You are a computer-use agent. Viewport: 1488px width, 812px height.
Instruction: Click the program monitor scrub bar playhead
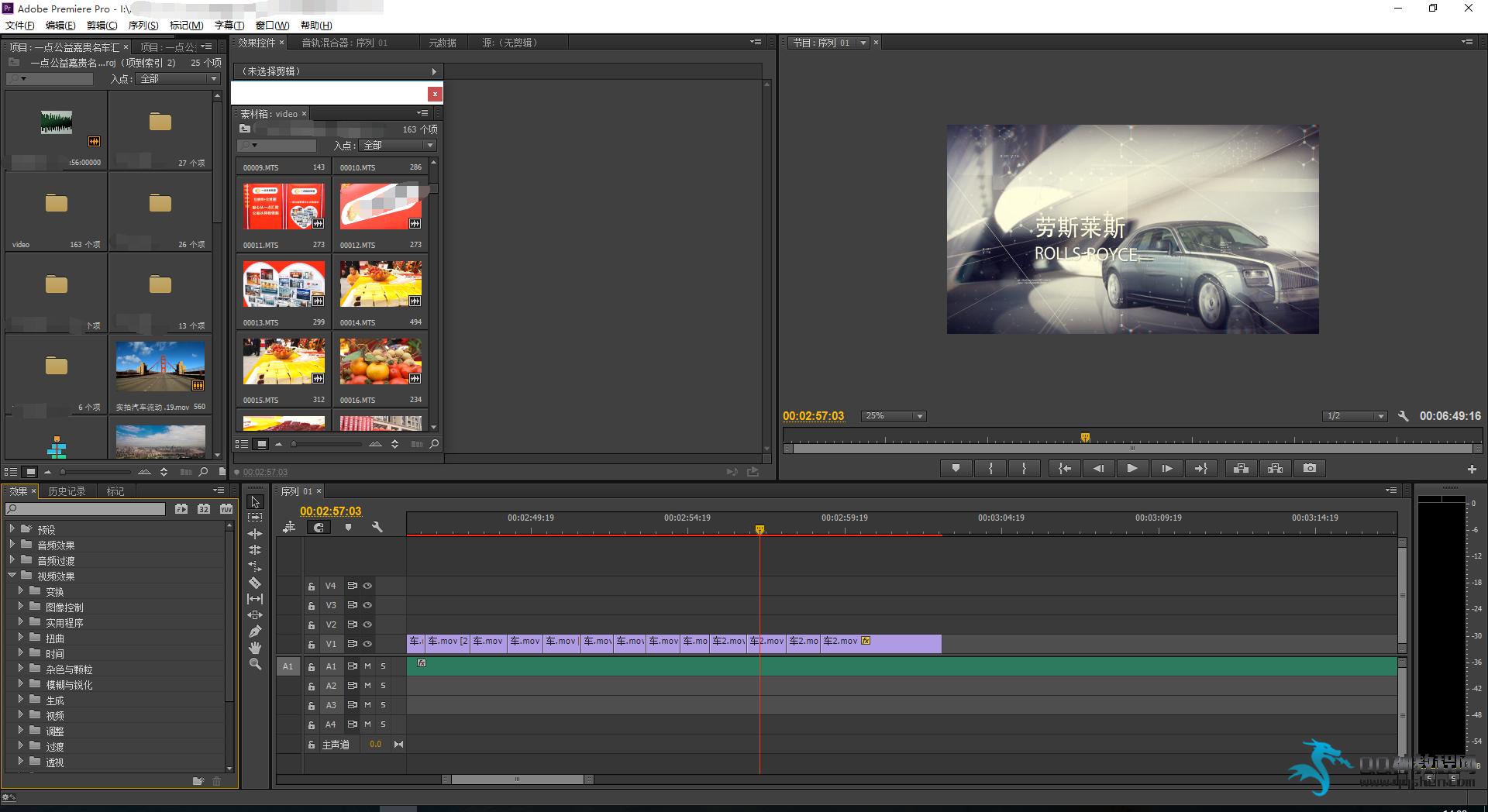pos(1086,438)
